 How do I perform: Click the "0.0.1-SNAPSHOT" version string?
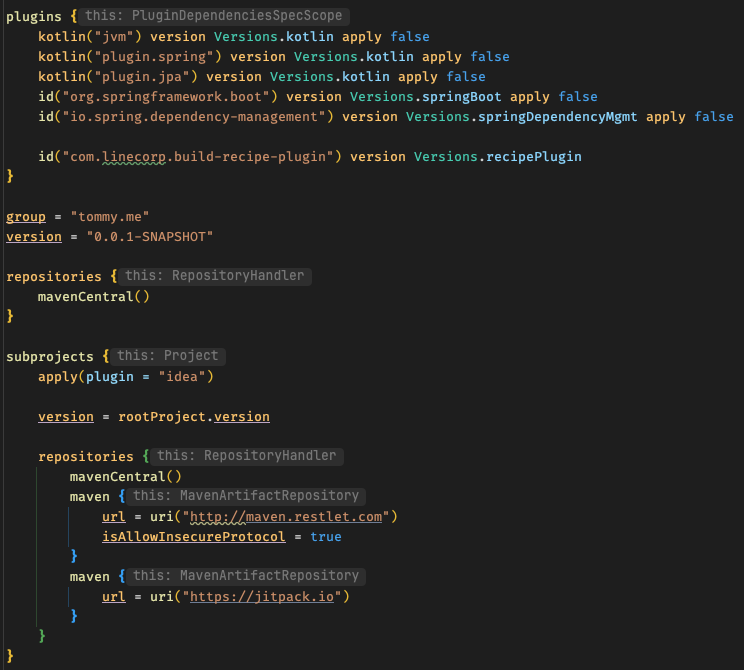149,237
